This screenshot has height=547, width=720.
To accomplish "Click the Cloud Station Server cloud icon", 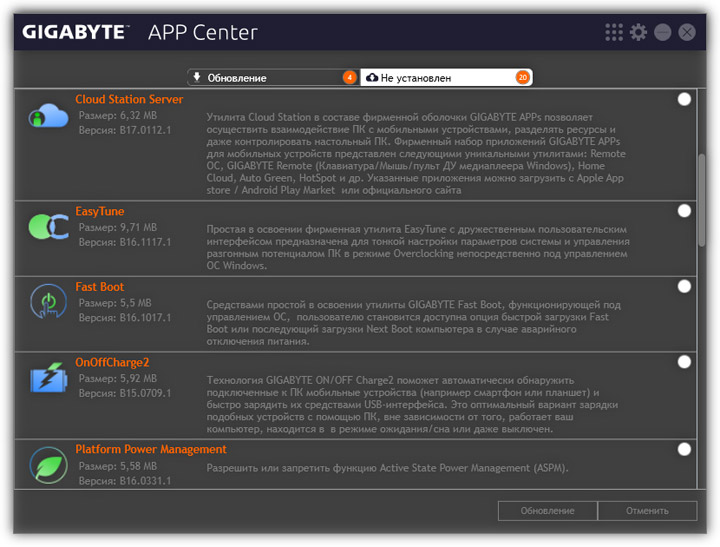I will 48,115.
